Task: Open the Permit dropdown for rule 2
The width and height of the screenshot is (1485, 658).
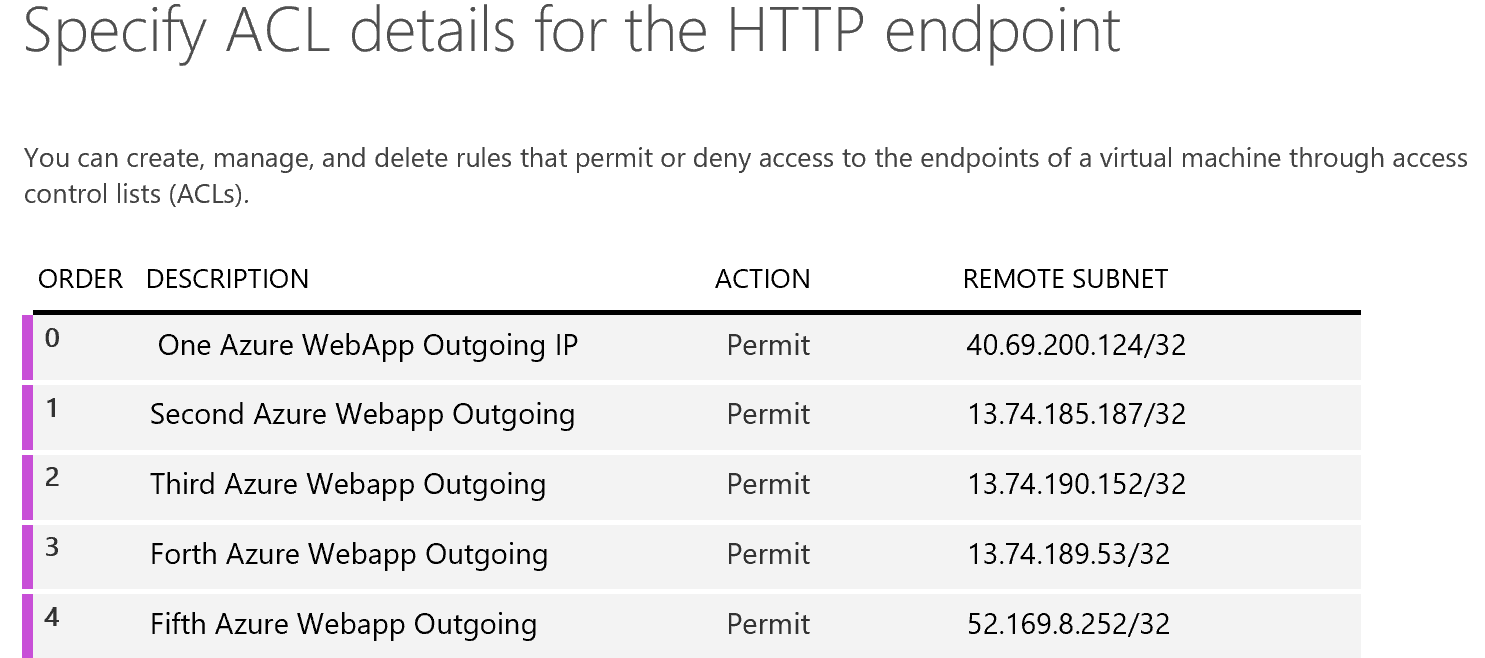Action: click(x=768, y=485)
